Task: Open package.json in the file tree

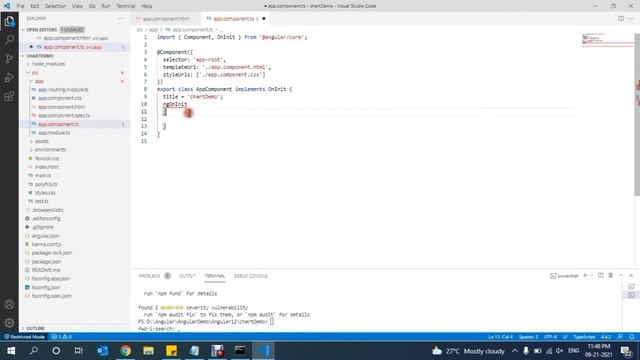Action: click(x=46, y=262)
